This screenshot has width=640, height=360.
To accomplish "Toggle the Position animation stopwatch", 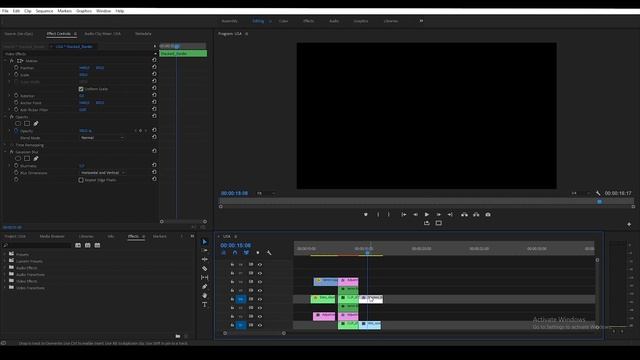I will 16,68.
